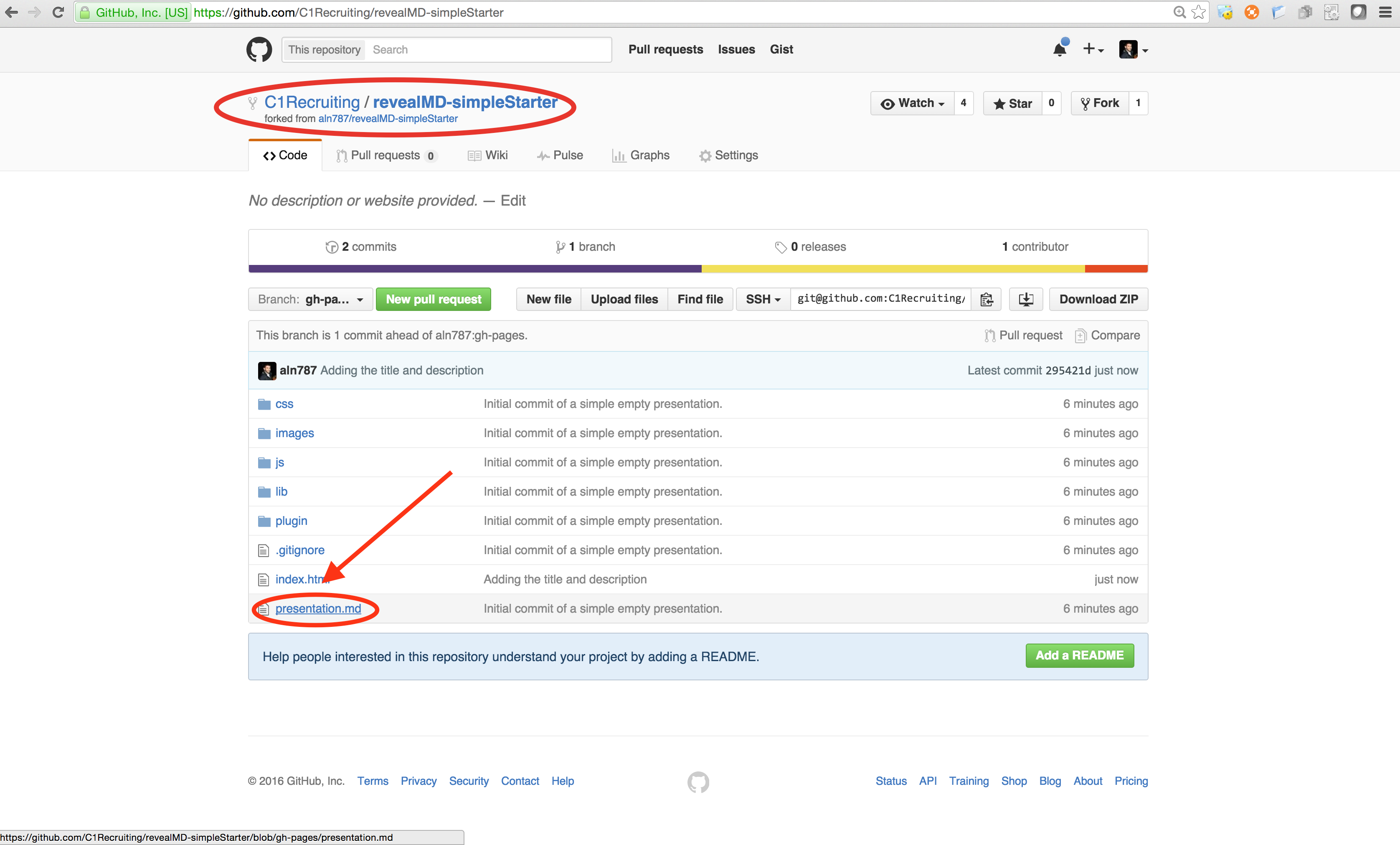The width and height of the screenshot is (1400, 845).
Task: Click the aln787 commit author avatar
Action: pos(266,371)
